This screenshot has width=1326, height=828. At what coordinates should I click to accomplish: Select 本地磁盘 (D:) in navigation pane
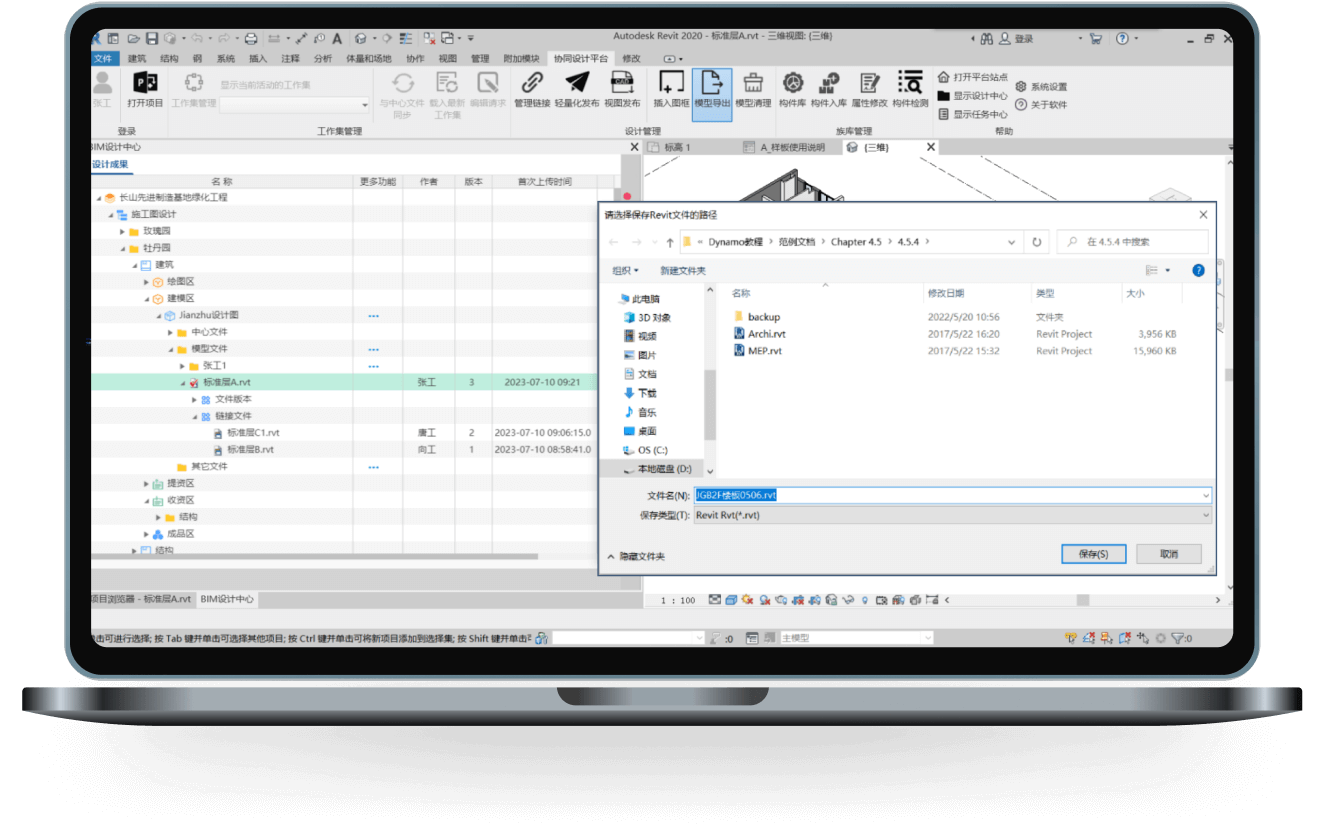click(x=656, y=469)
